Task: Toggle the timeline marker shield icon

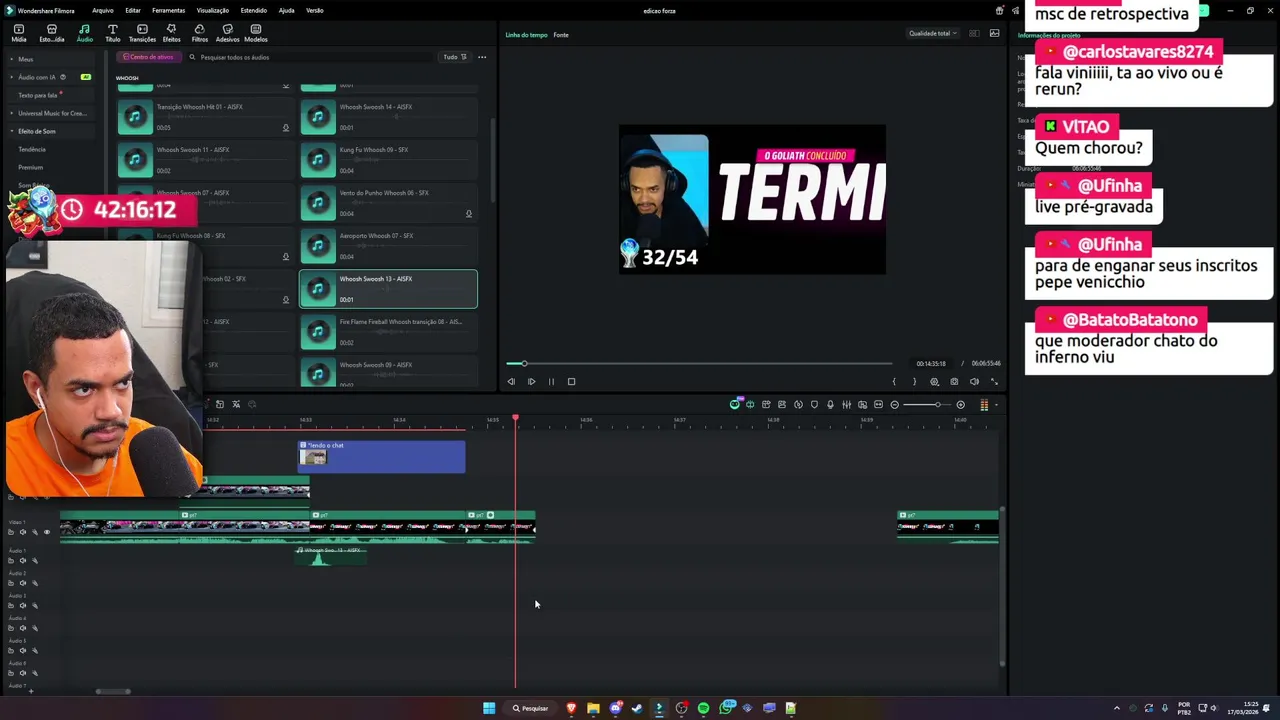Action: (x=814, y=404)
